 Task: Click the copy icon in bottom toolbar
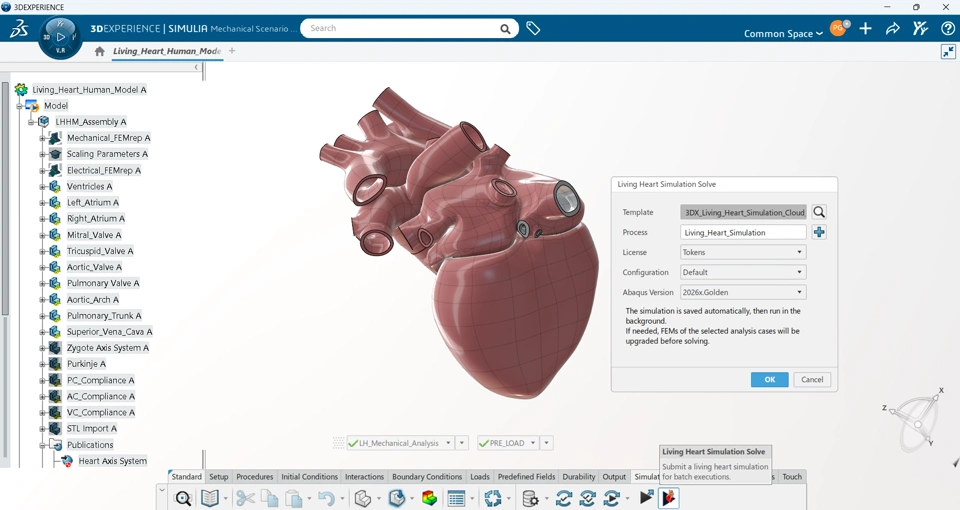coord(269,498)
